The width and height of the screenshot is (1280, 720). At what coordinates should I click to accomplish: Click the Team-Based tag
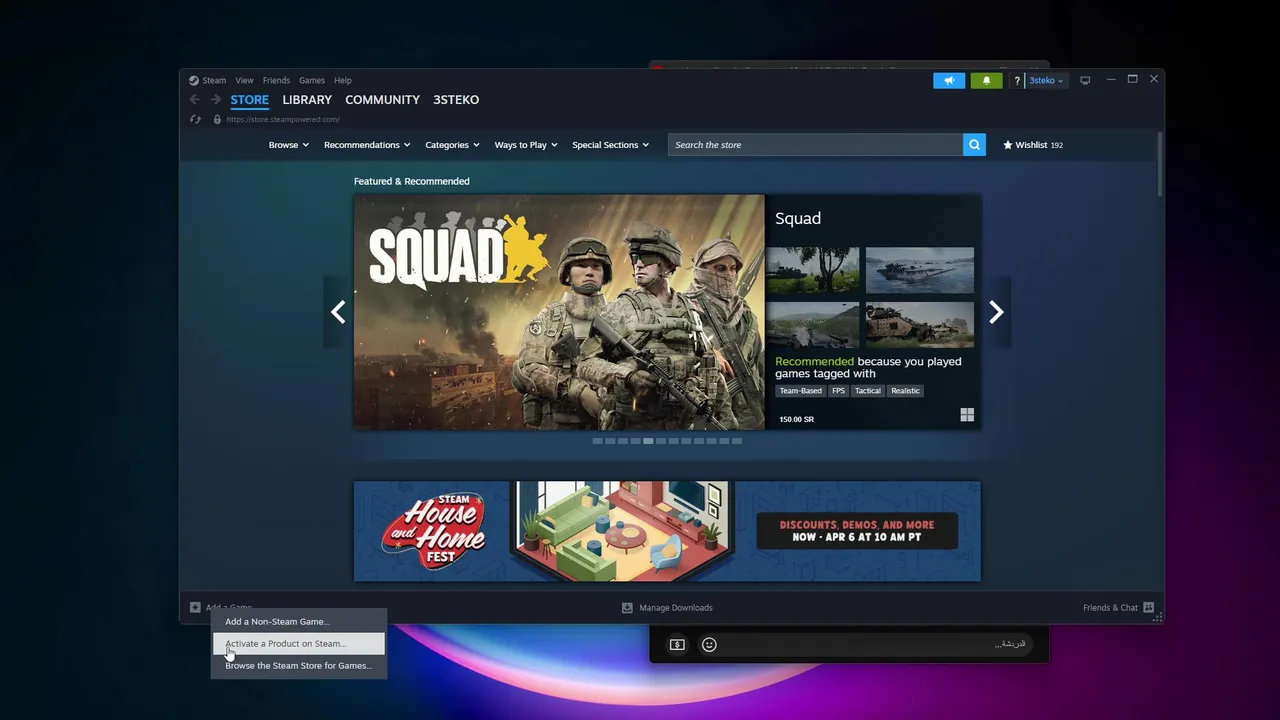pyautogui.click(x=800, y=391)
